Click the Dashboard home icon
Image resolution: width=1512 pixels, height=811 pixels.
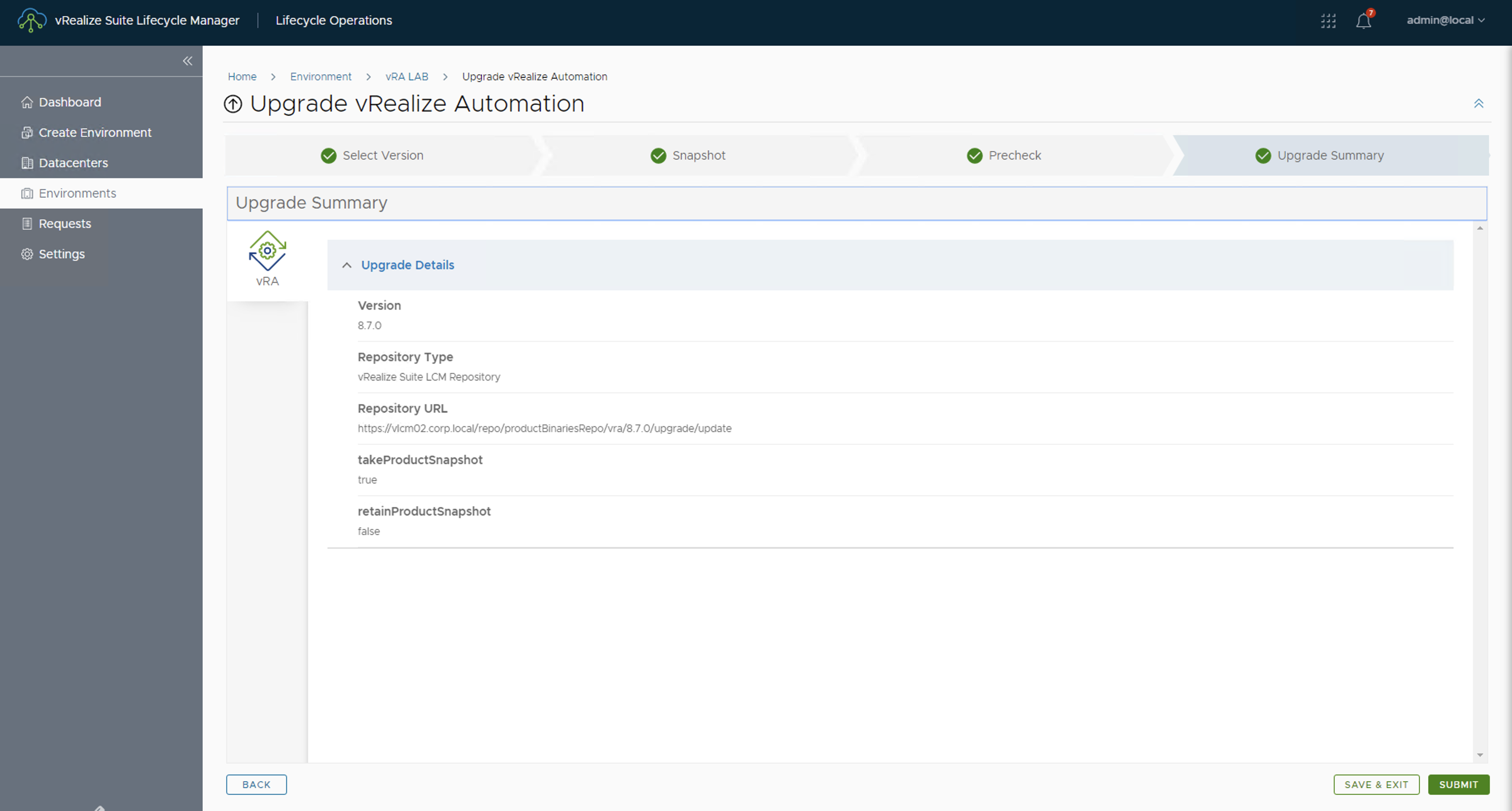pyautogui.click(x=27, y=102)
